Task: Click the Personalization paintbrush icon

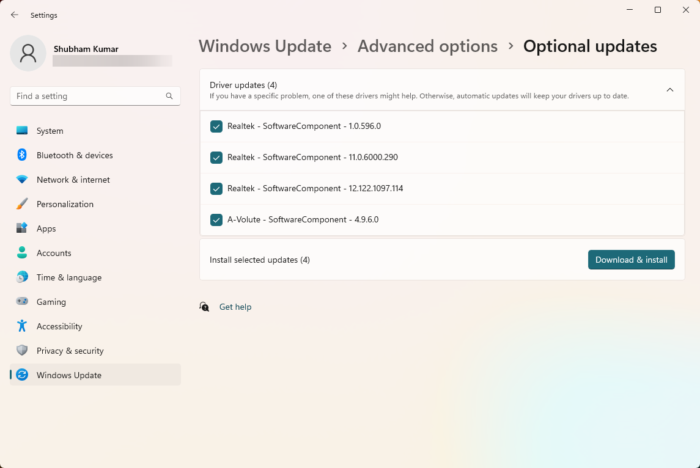Action: click(22, 204)
